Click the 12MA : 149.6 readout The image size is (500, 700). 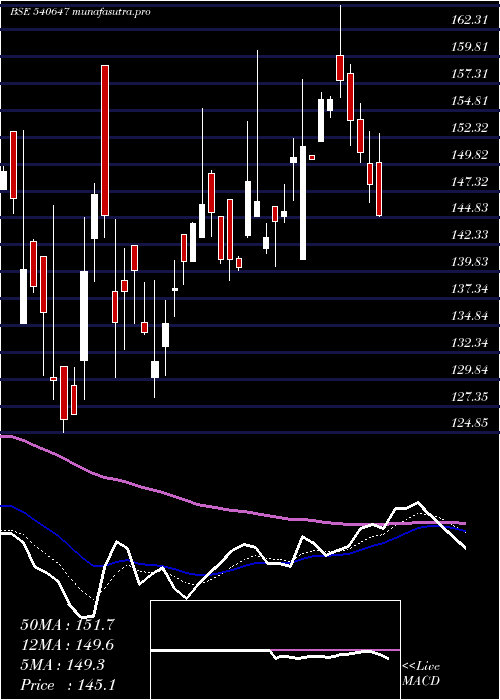[x=67, y=645]
